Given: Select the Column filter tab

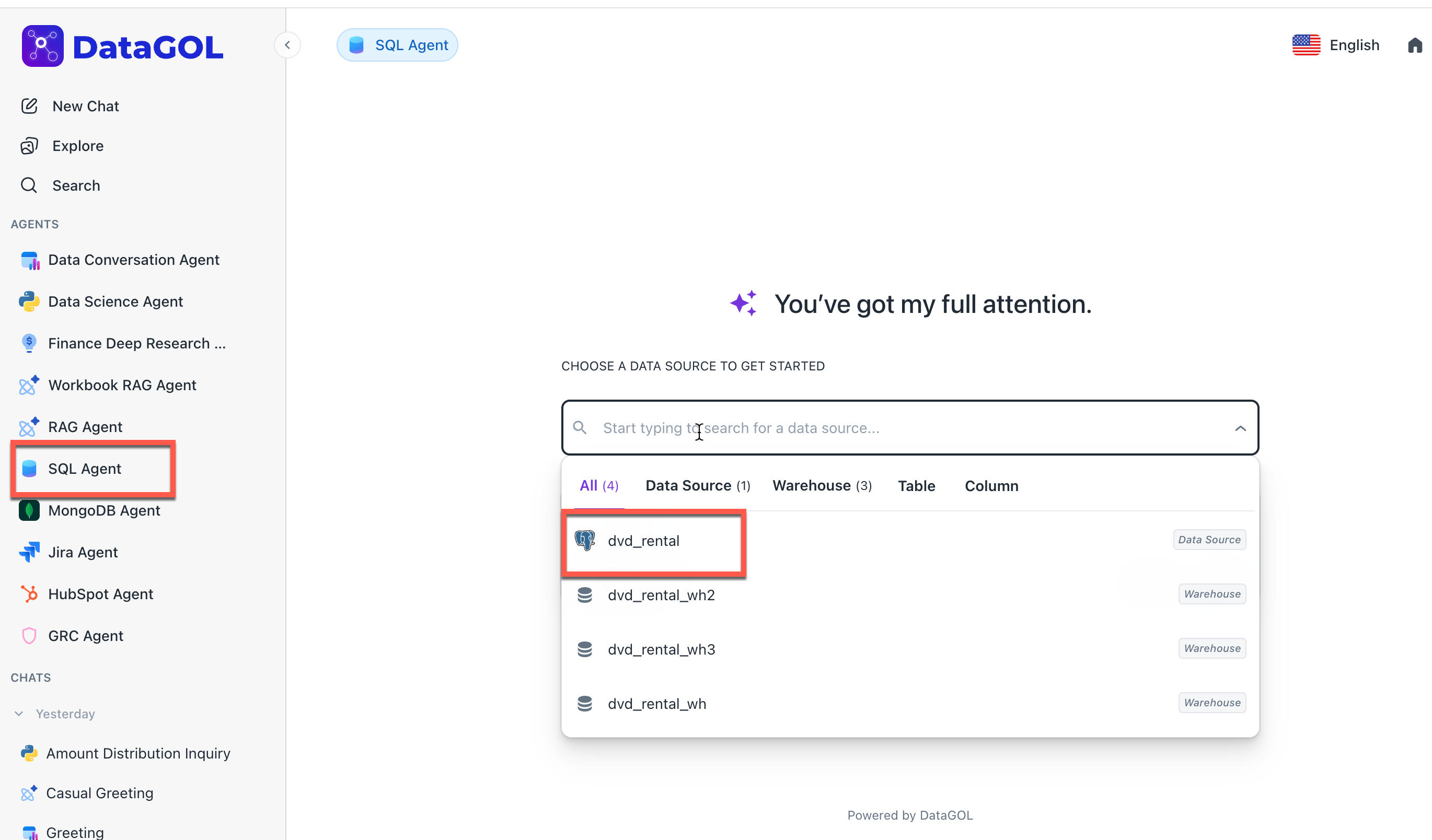Looking at the screenshot, I should pyautogui.click(x=991, y=486).
